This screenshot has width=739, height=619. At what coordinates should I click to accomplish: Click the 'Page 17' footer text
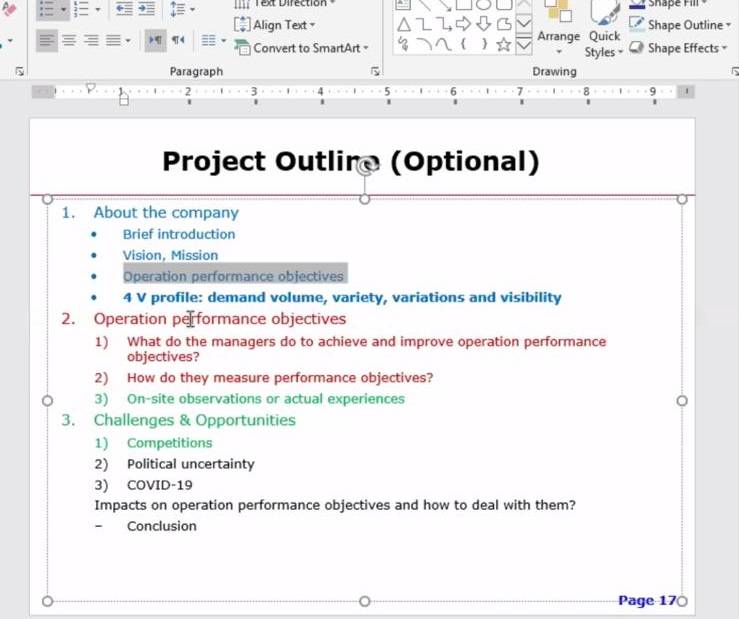647,601
